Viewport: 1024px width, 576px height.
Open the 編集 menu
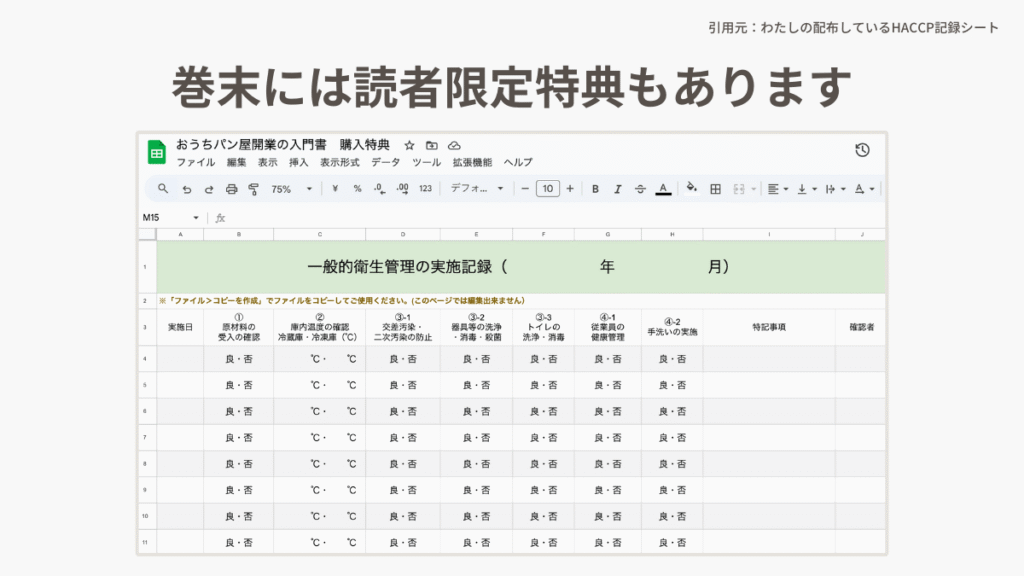(236, 162)
